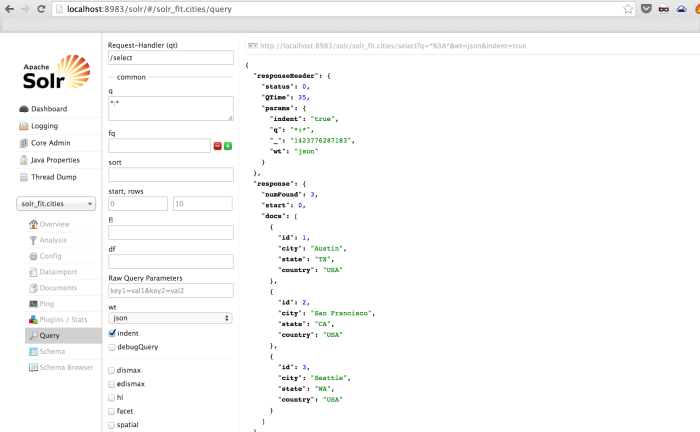700x432 pixels.
Task: Open the Analysis page
Action: coord(53,240)
